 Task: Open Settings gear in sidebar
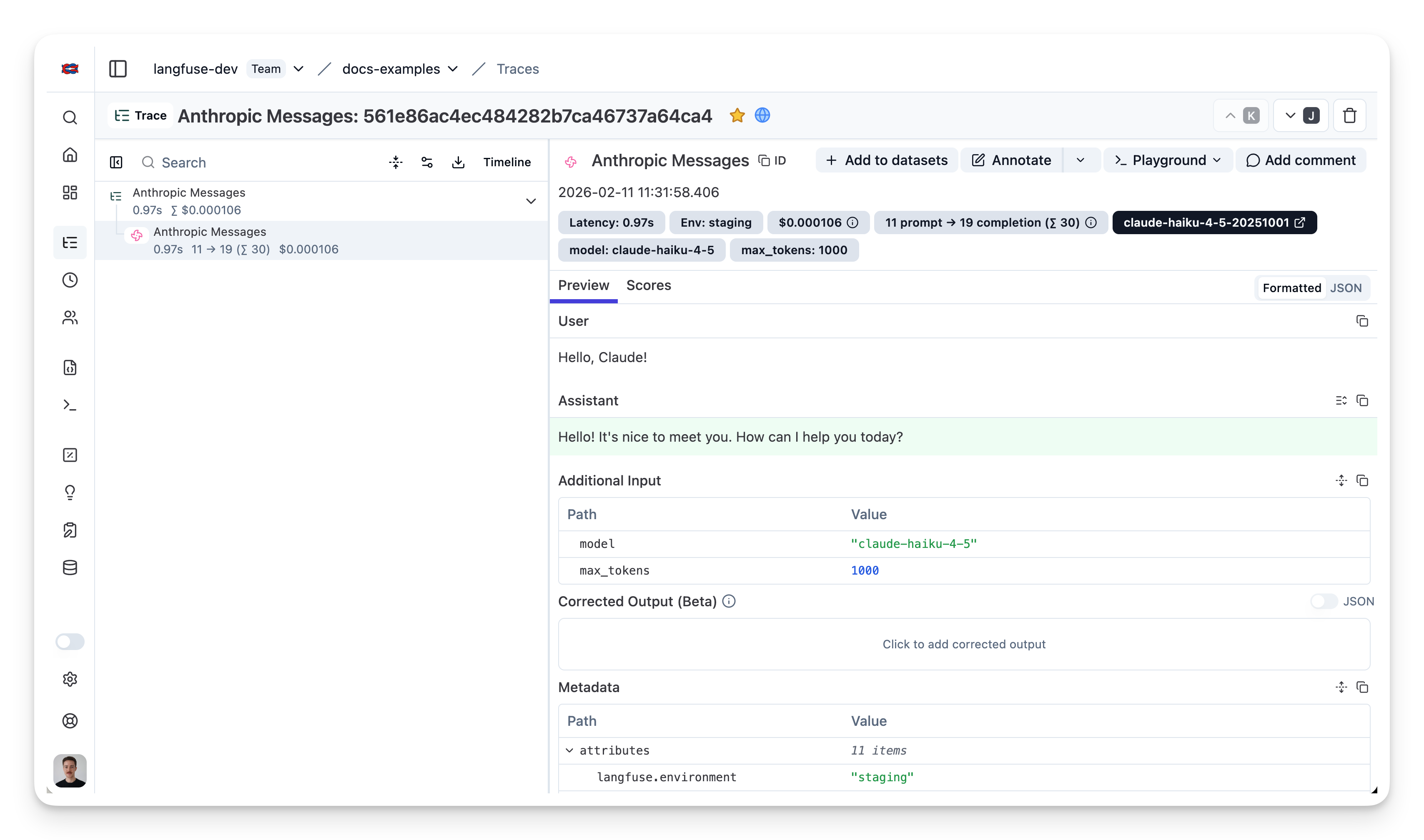[70, 679]
